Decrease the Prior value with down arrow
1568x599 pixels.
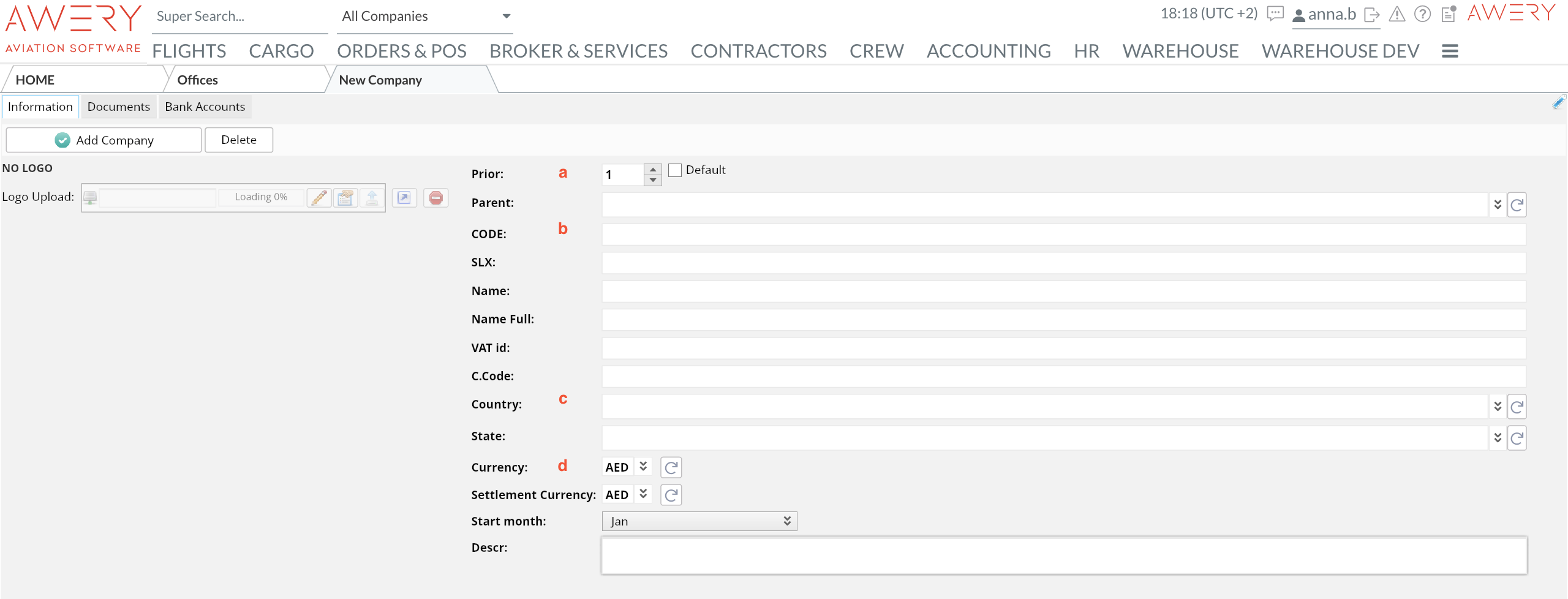[x=653, y=180]
